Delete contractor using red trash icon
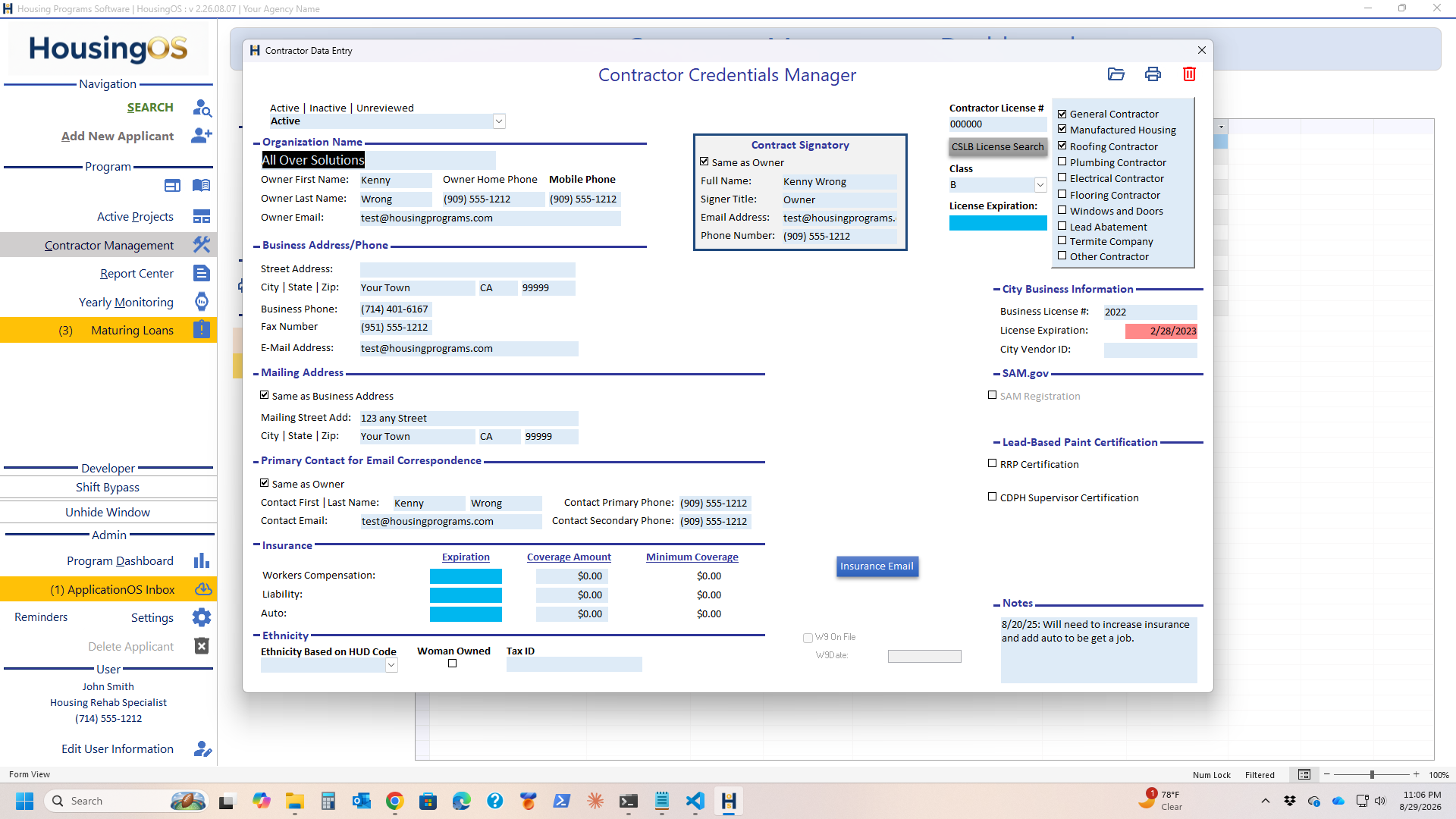The image size is (1456, 819). pyautogui.click(x=1189, y=74)
